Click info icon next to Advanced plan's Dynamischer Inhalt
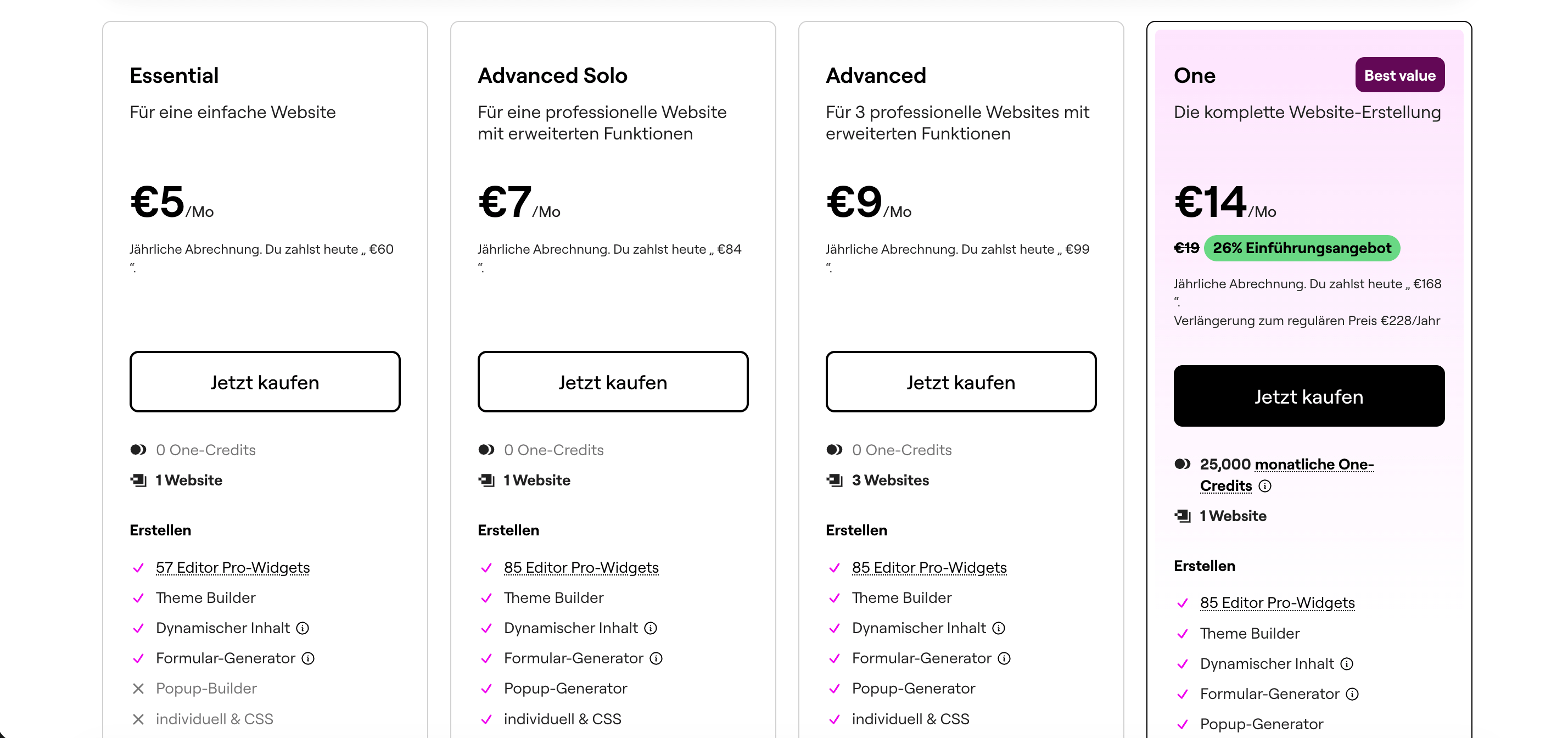The width and height of the screenshot is (1568, 738). (999, 628)
